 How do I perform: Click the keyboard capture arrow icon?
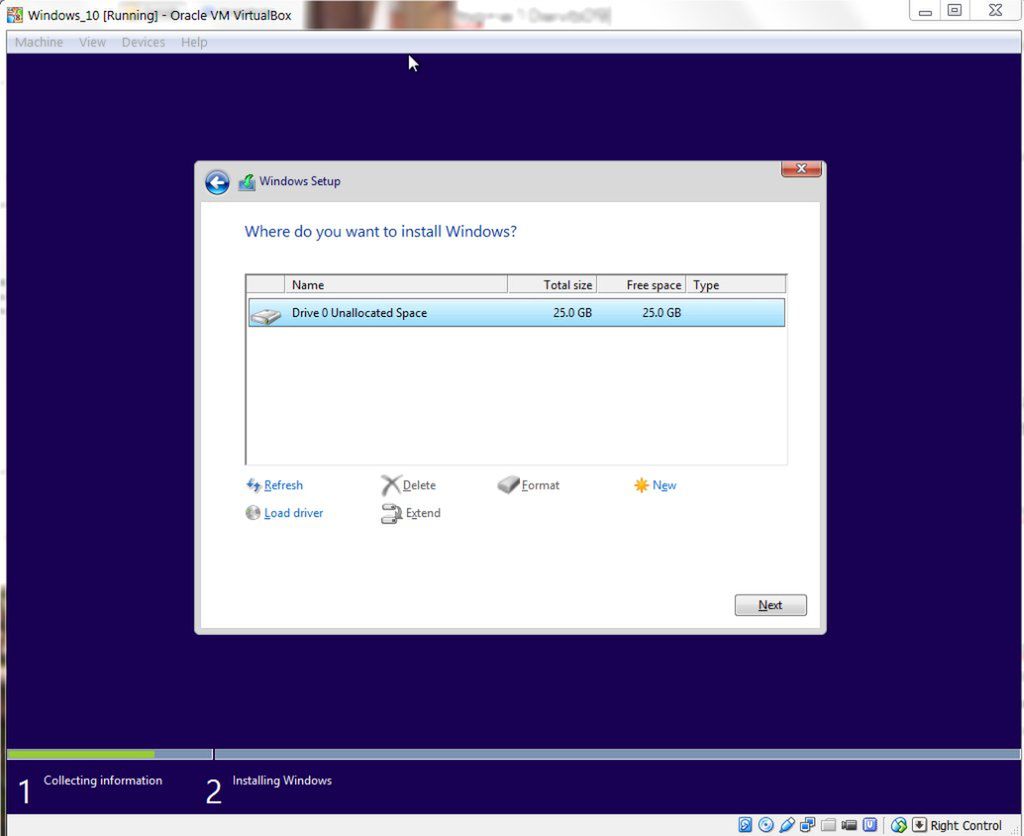[x=919, y=825]
